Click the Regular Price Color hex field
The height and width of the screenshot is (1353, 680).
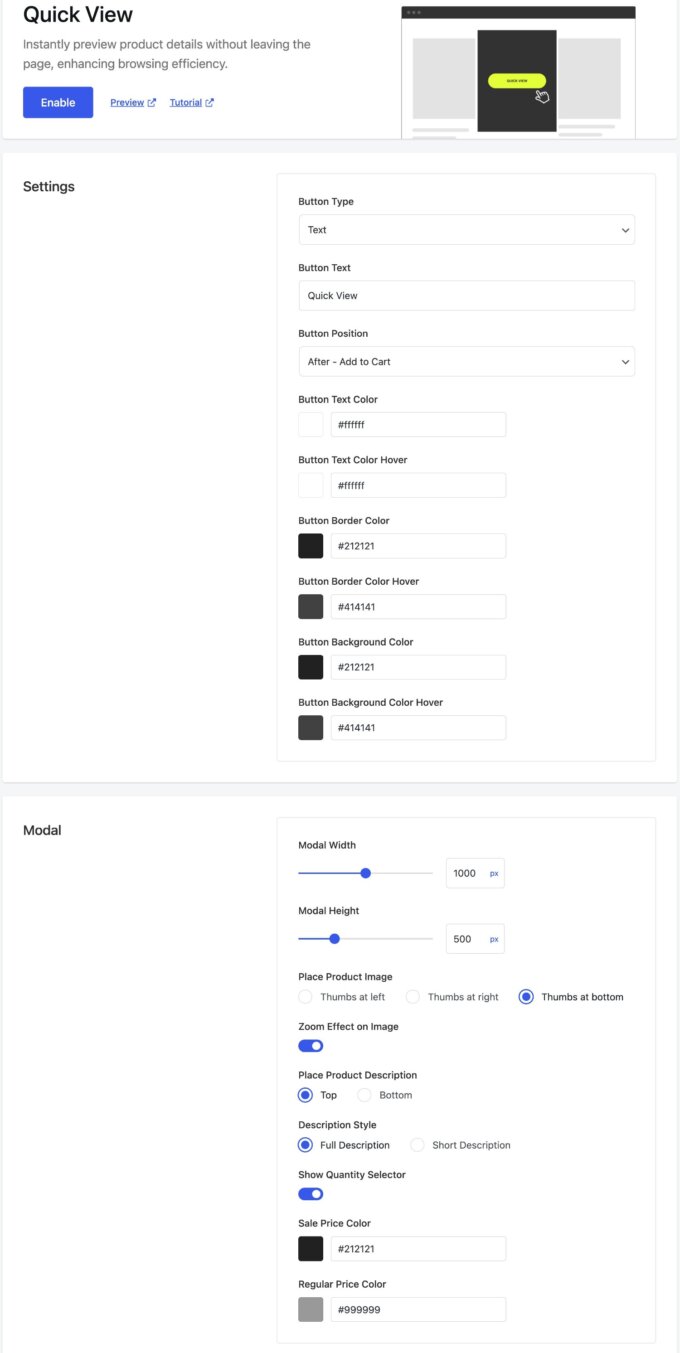[x=418, y=1309]
